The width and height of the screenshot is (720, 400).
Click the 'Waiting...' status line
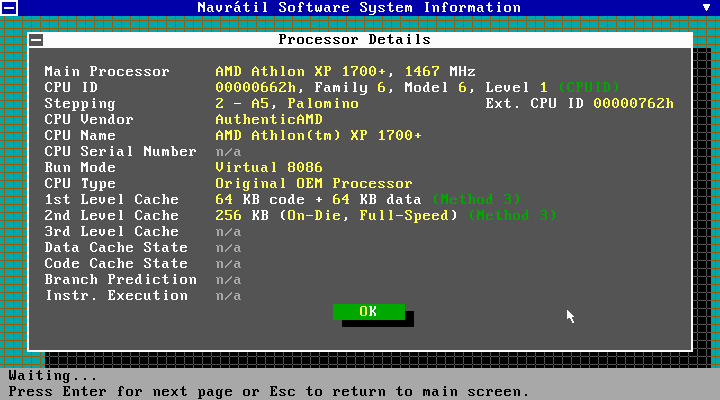tap(53, 376)
